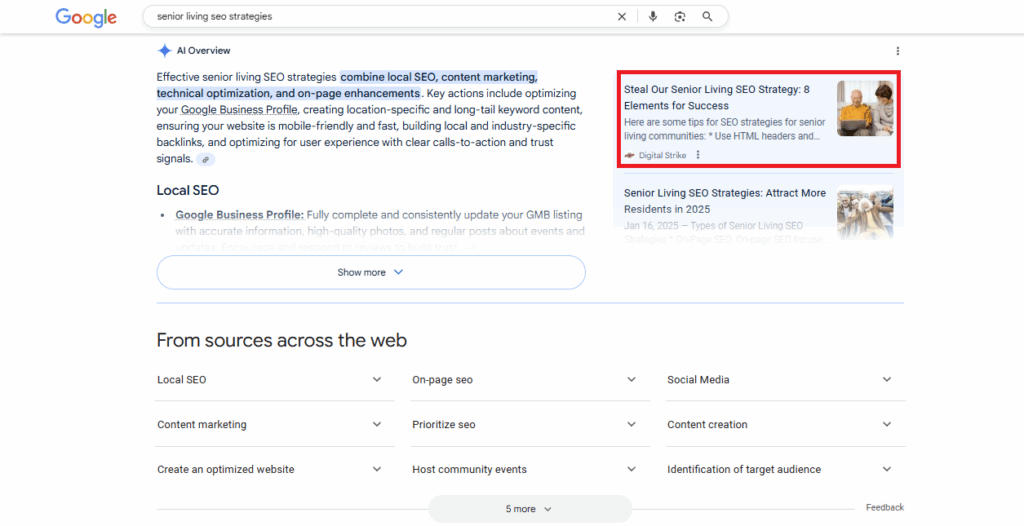The height and width of the screenshot is (526, 1024).
Task: Click into the search input field
Action: pyautogui.click(x=380, y=17)
